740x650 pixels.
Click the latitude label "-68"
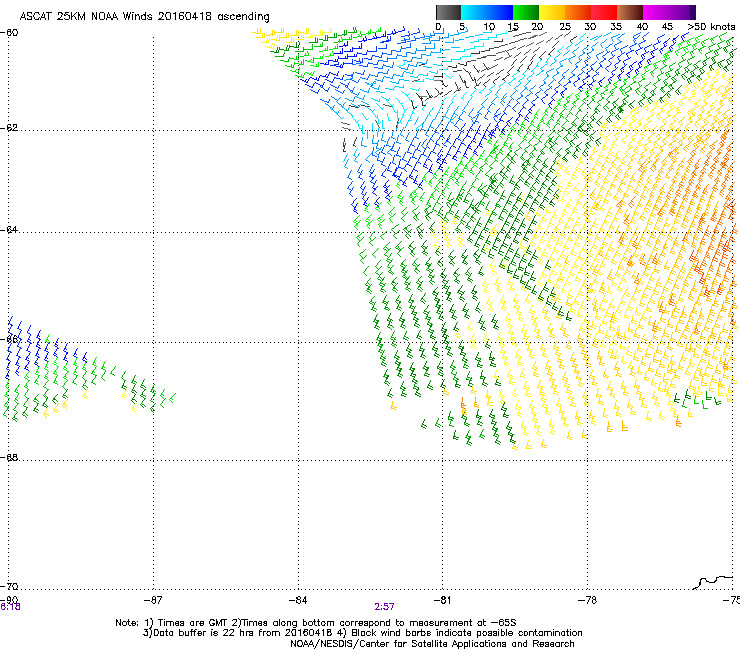[9, 458]
